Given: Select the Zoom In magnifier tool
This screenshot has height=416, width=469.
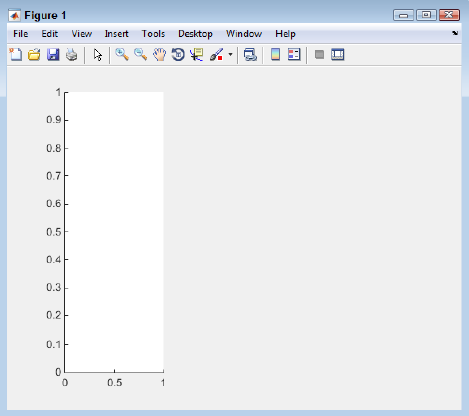Looking at the screenshot, I should 122,55.
